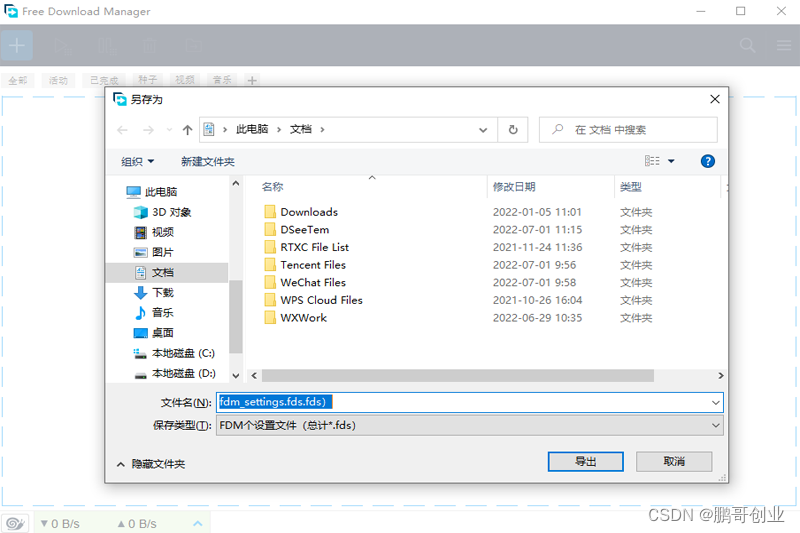
Task: Click the start download play icon
Action: pyautogui.click(x=63, y=46)
